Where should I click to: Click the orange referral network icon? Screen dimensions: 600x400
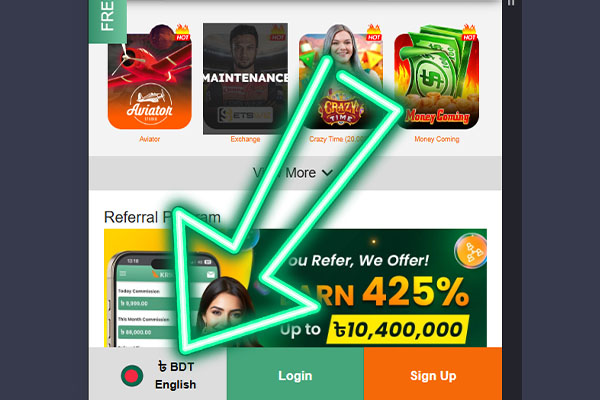pyautogui.click(x=470, y=251)
